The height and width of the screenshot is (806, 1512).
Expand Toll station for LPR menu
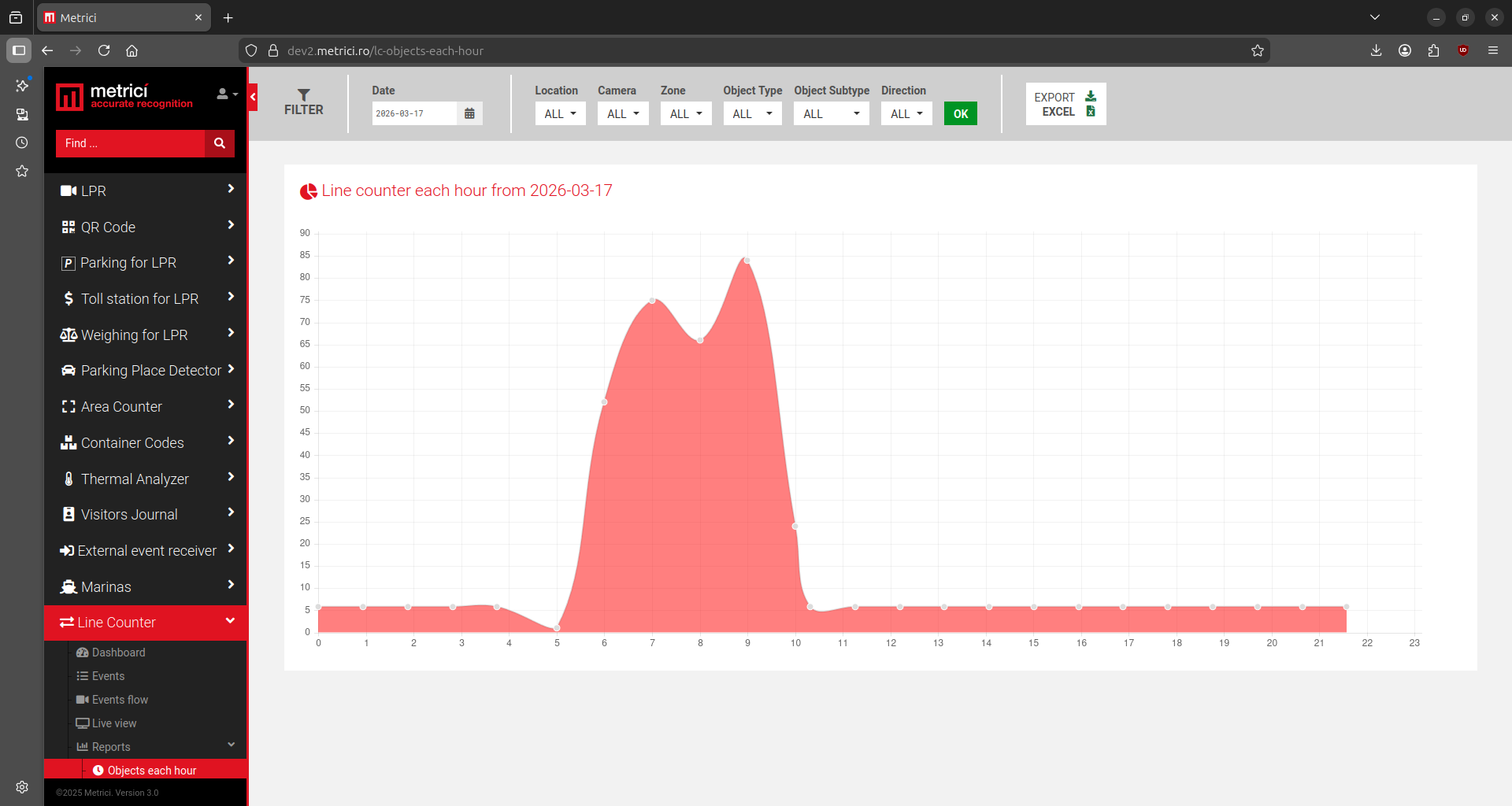pyautogui.click(x=146, y=299)
